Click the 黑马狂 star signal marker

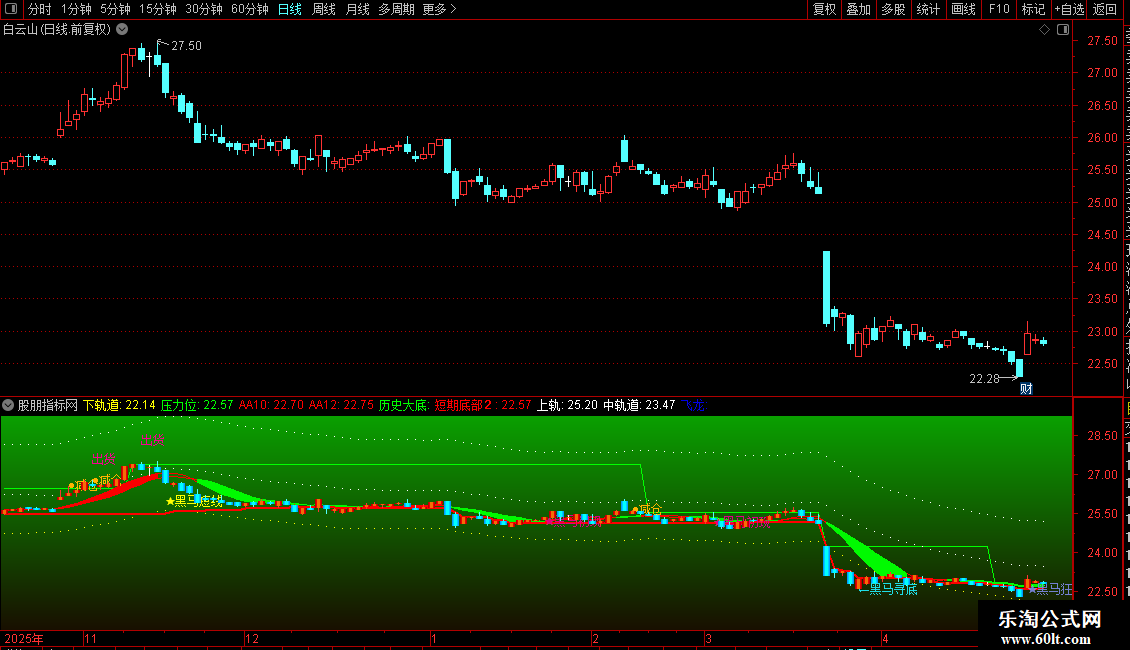click(x=1051, y=589)
